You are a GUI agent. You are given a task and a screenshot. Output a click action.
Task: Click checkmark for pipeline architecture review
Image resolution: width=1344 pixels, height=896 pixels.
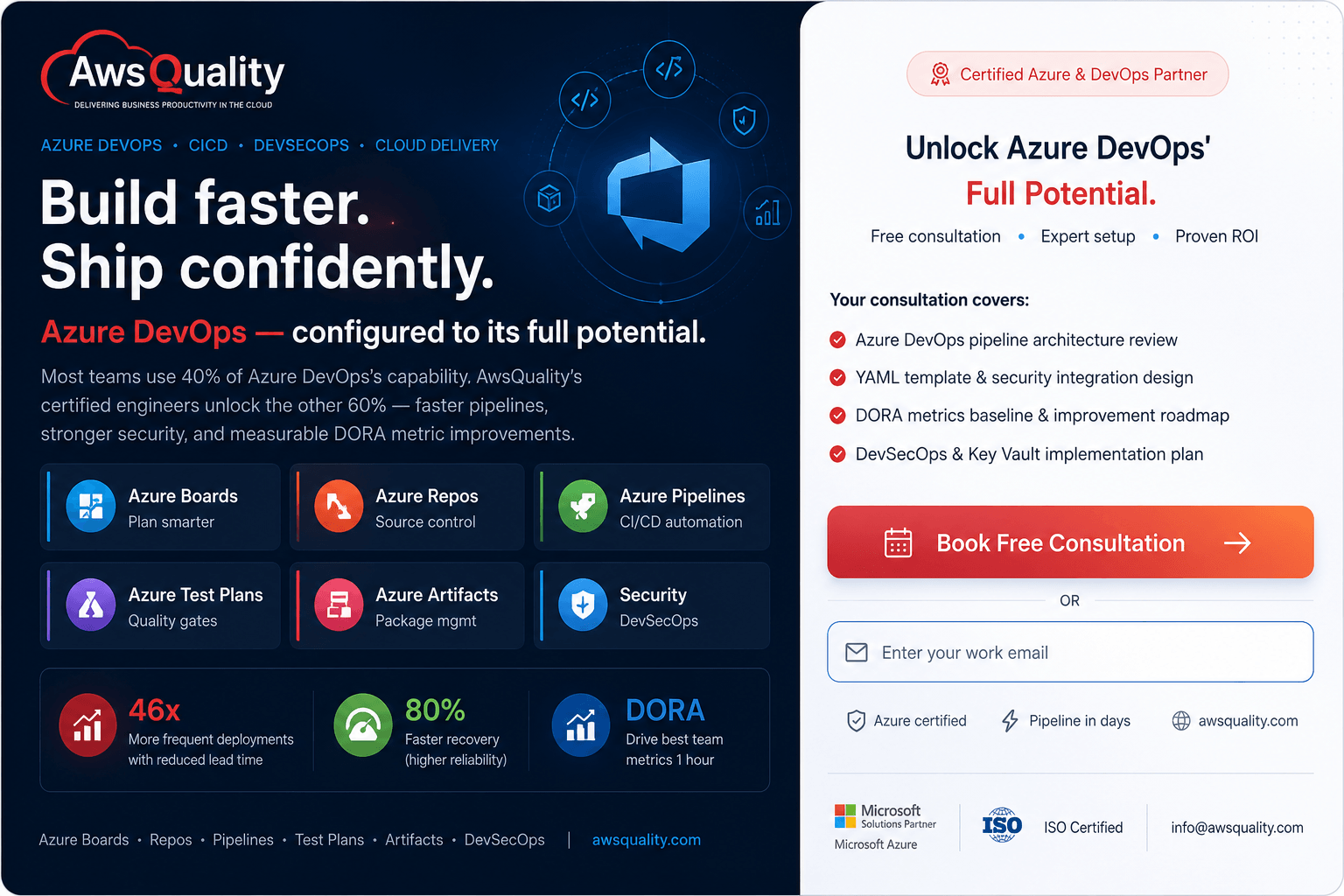coord(837,339)
